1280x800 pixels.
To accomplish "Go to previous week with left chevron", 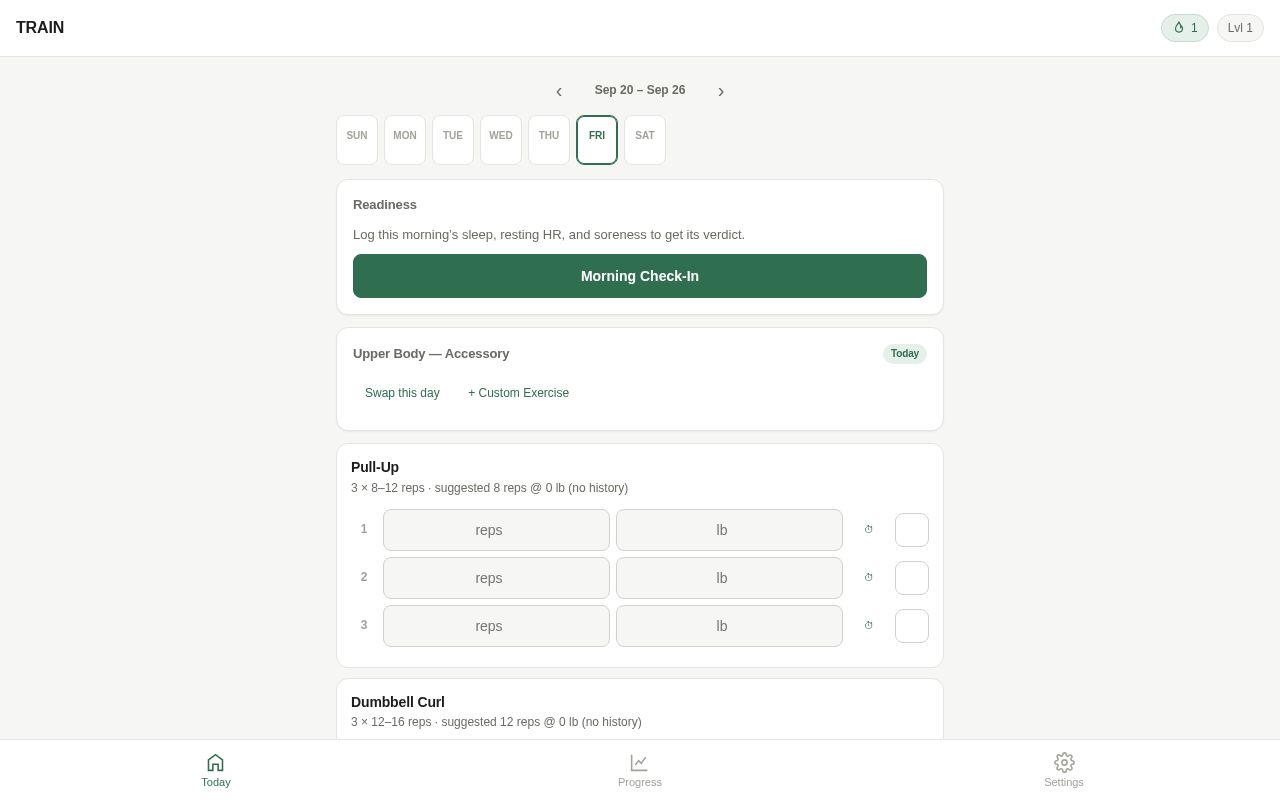I will click(559, 91).
